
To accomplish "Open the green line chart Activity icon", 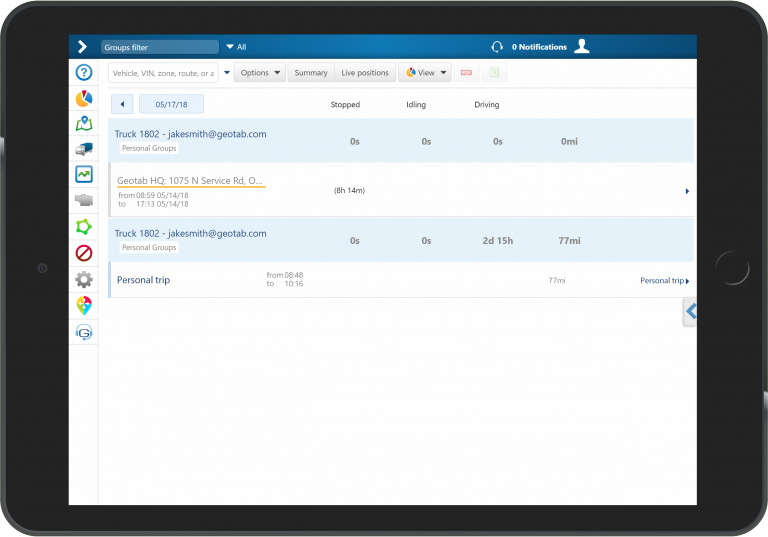I will 84,174.
